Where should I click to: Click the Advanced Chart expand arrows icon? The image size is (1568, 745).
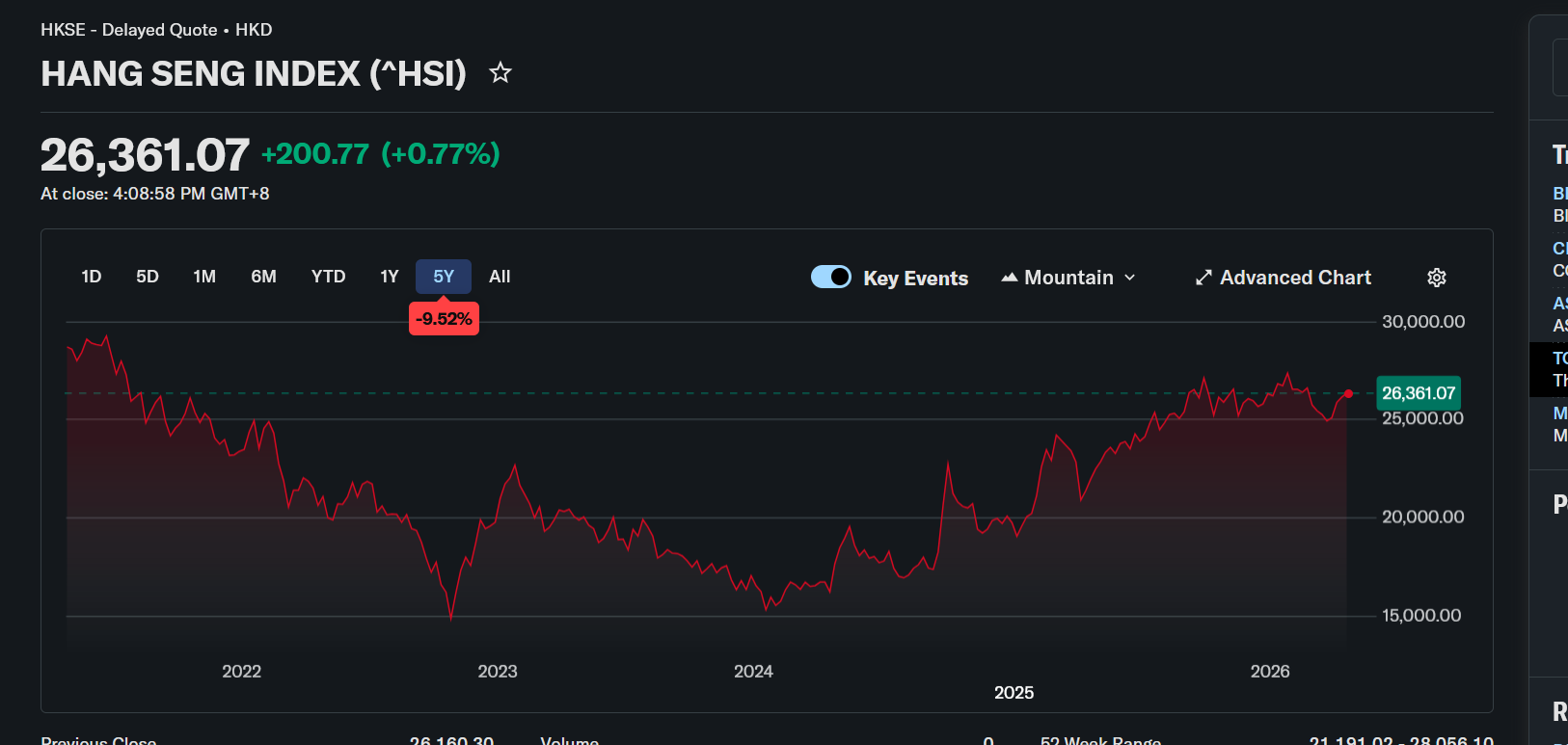point(1203,278)
